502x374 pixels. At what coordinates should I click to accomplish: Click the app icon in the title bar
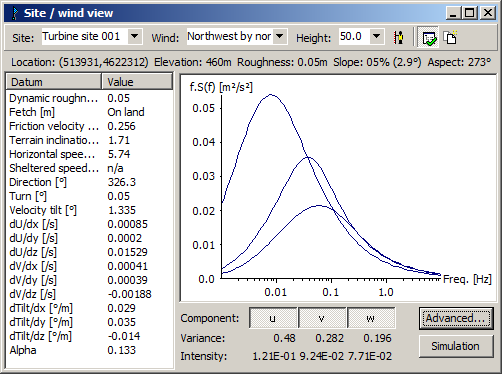15,13
